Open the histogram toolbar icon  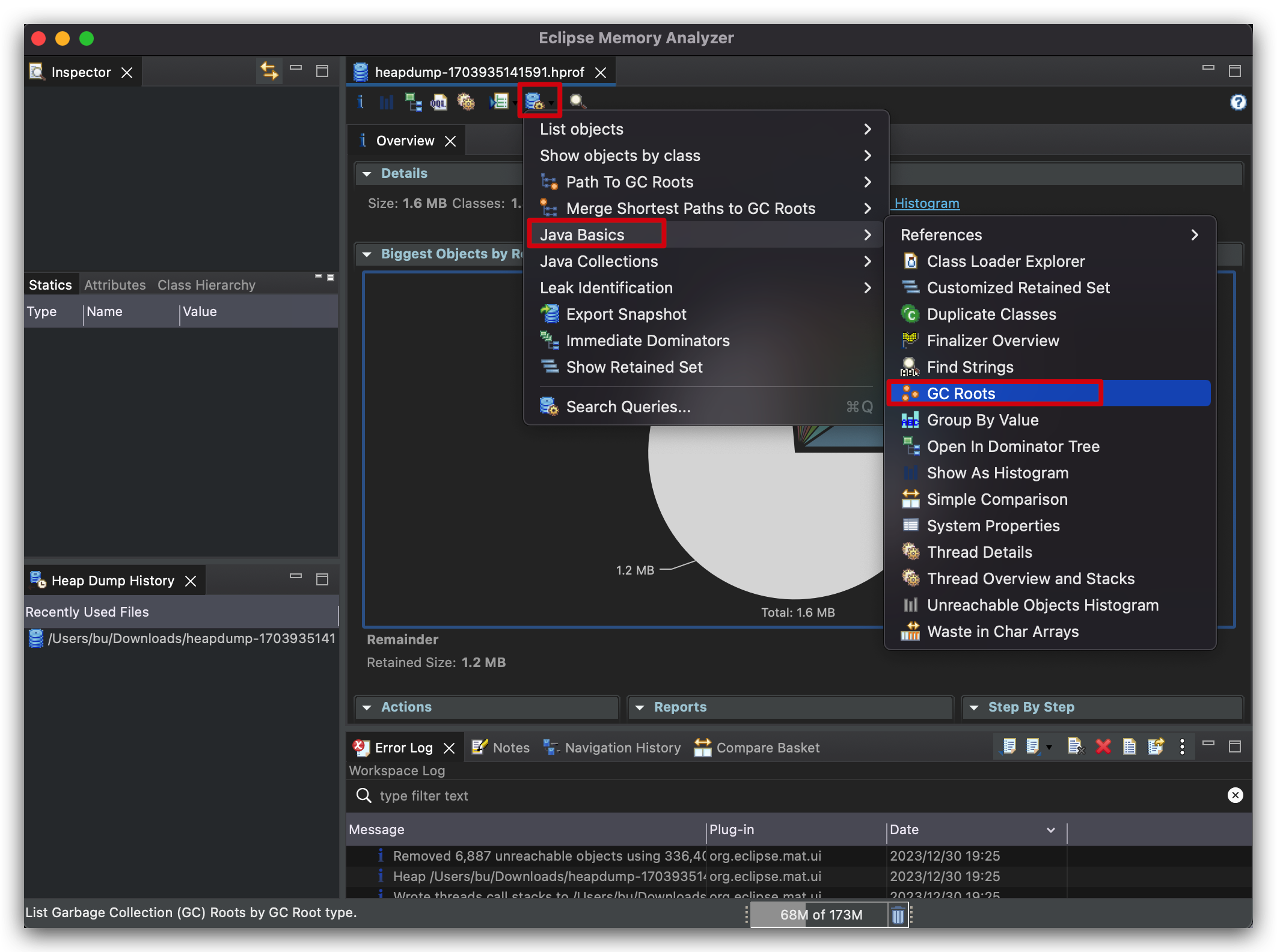pos(386,102)
